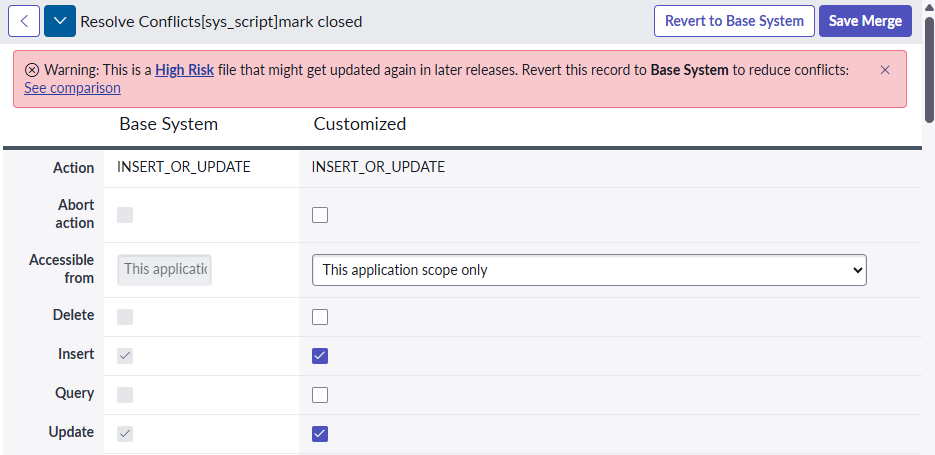Image resolution: width=935 pixels, height=455 pixels.
Task: Click Base System Update checkbox
Action: (125, 434)
